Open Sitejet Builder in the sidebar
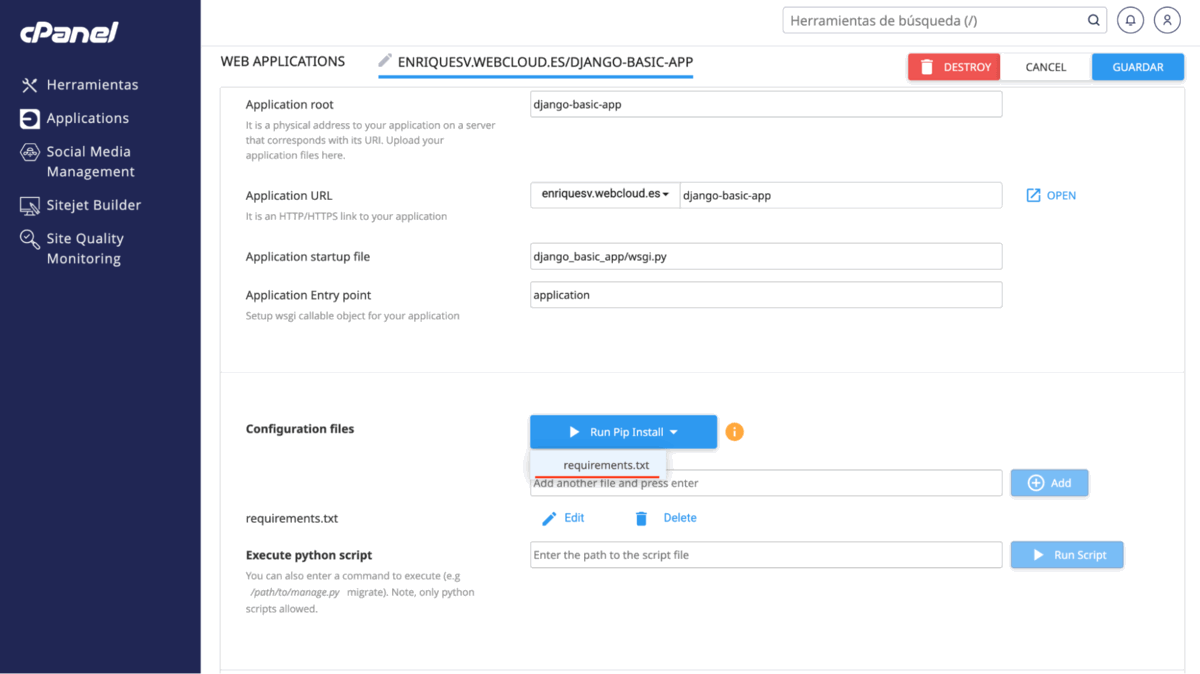Screen dimensions: 1200x674 pos(94,205)
